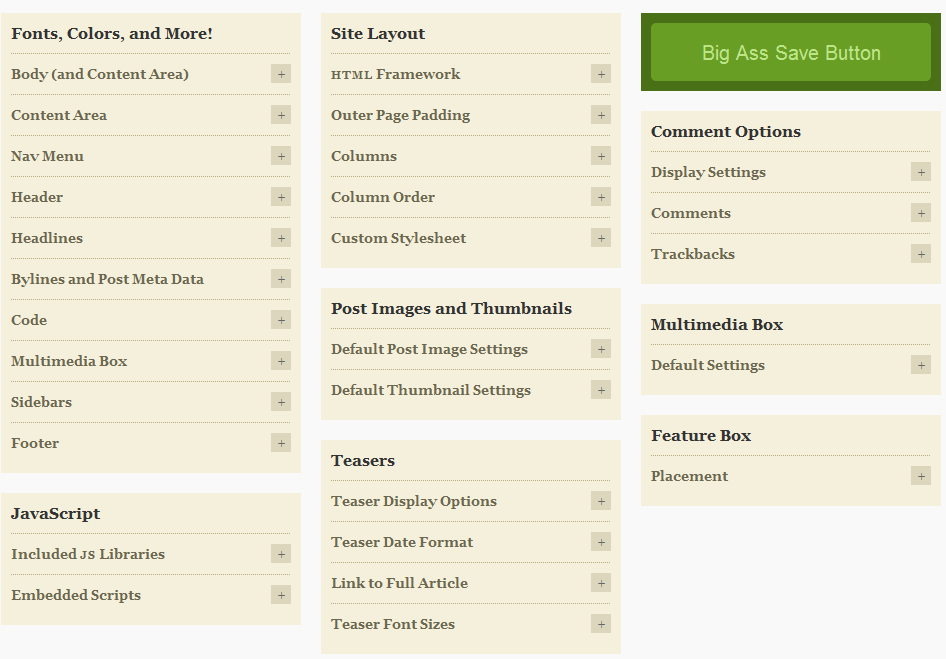The height and width of the screenshot is (659, 946).
Task: Click plus icon beside HTML Framework
Action: [601, 74]
